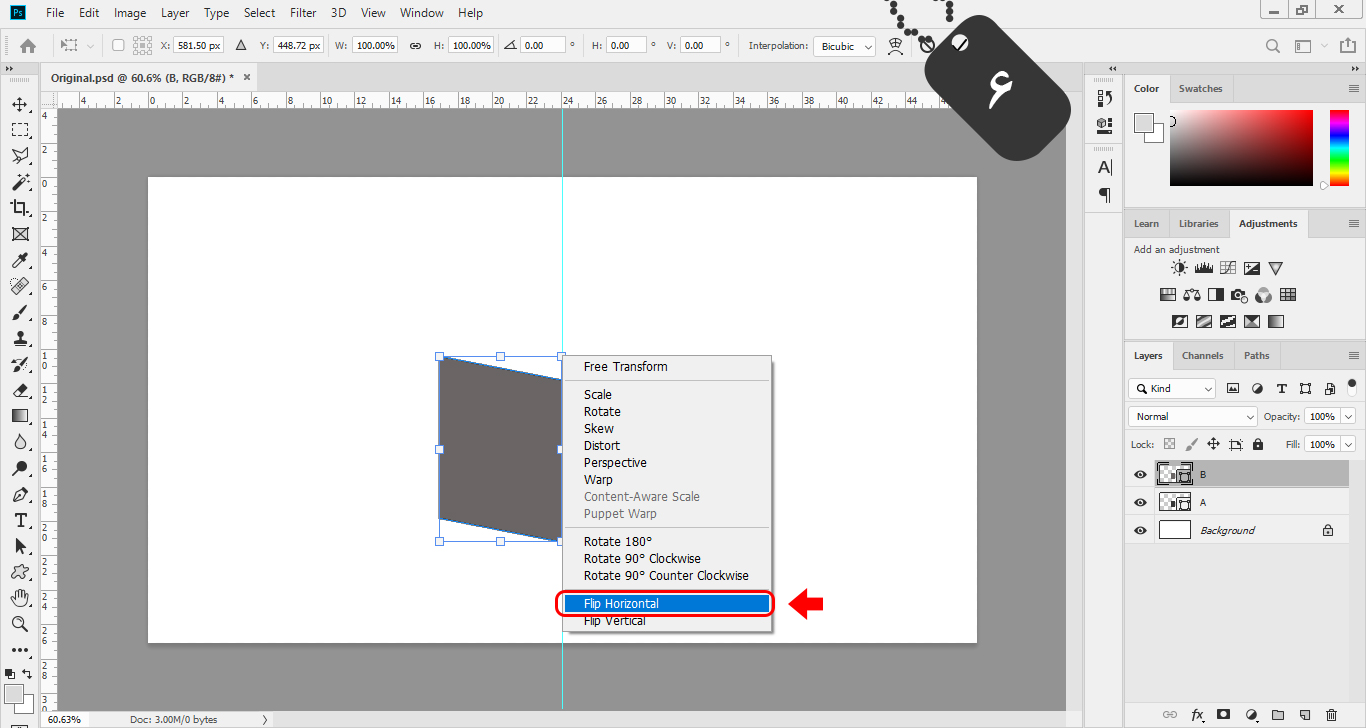This screenshot has width=1366, height=728.
Task: Click inside the color picker field
Action: tap(1241, 148)
